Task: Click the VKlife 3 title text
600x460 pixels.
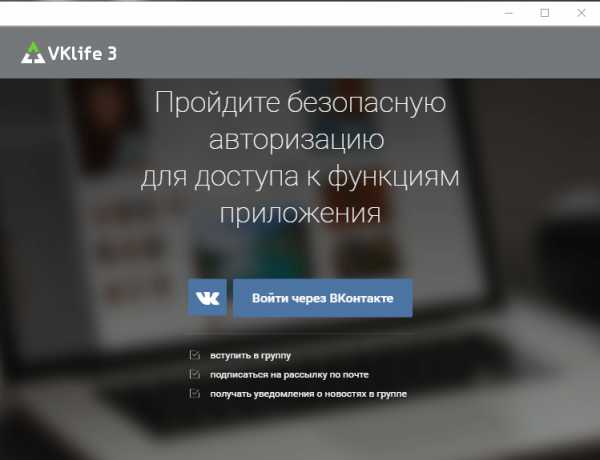Action: [82, 53]
